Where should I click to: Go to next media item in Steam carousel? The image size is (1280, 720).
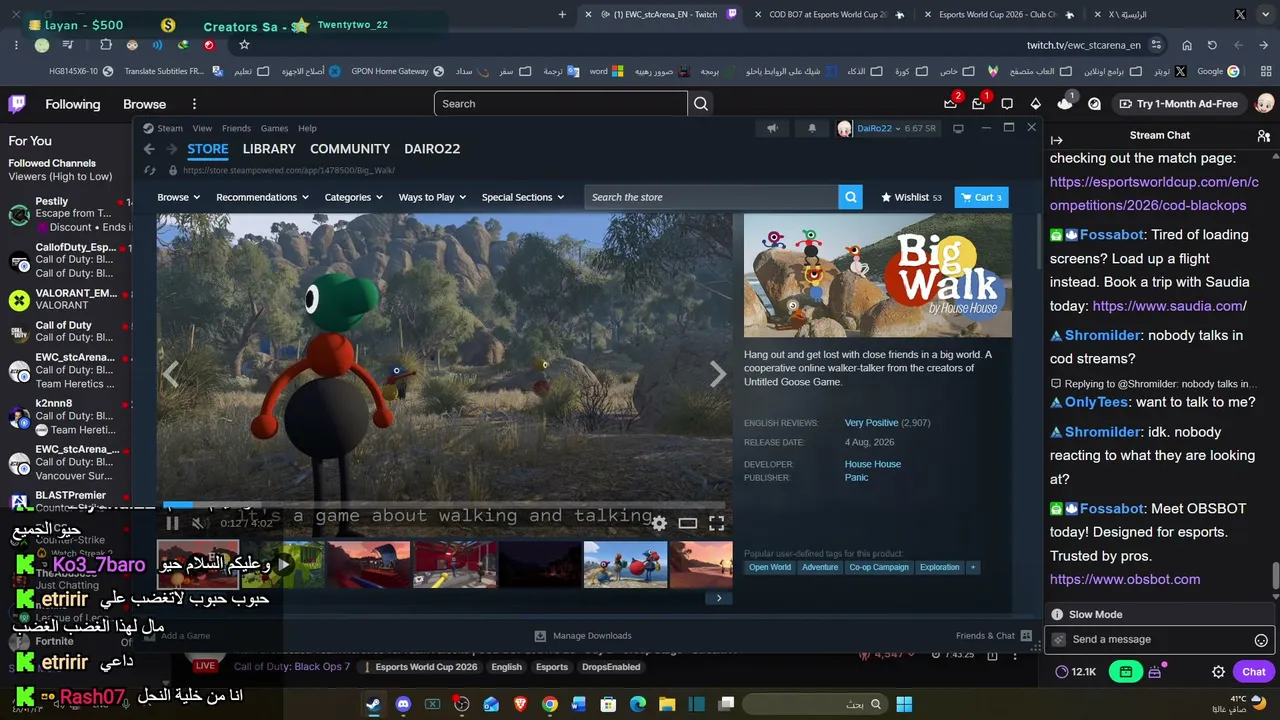click(x=718, y=374)
